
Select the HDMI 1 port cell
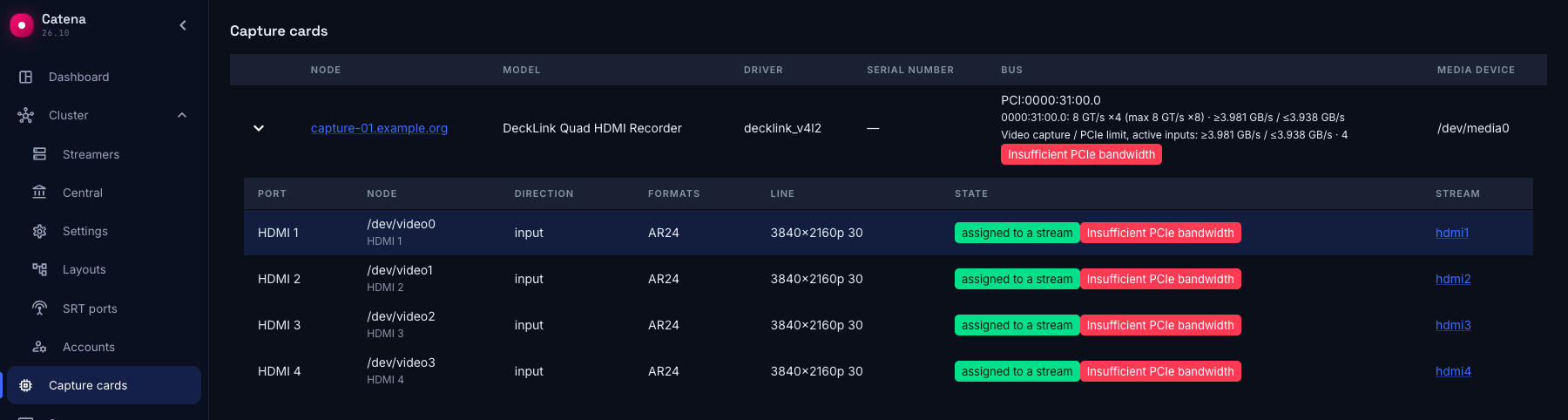278,233
